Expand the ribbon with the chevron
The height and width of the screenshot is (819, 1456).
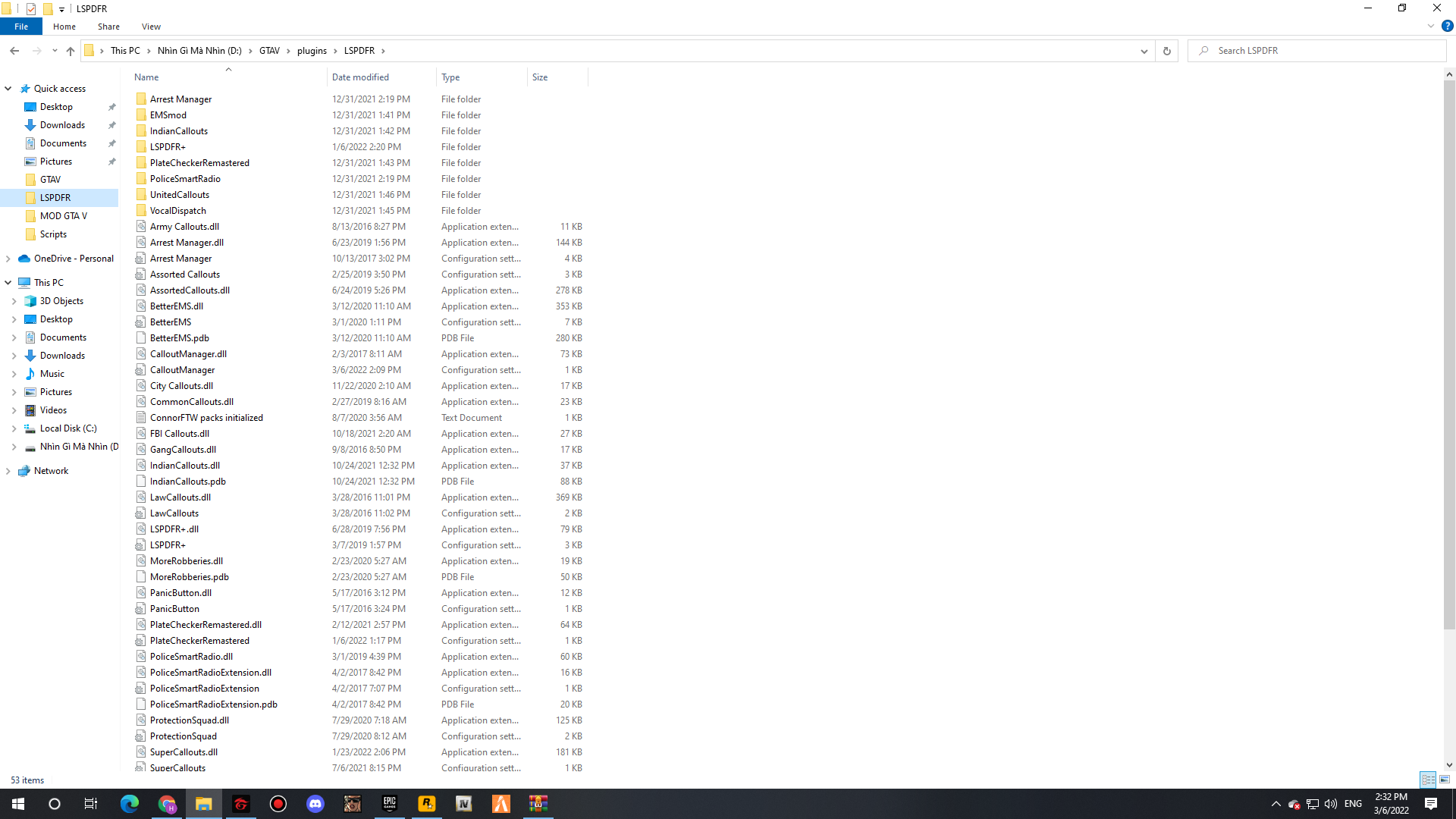point(1430,26)
